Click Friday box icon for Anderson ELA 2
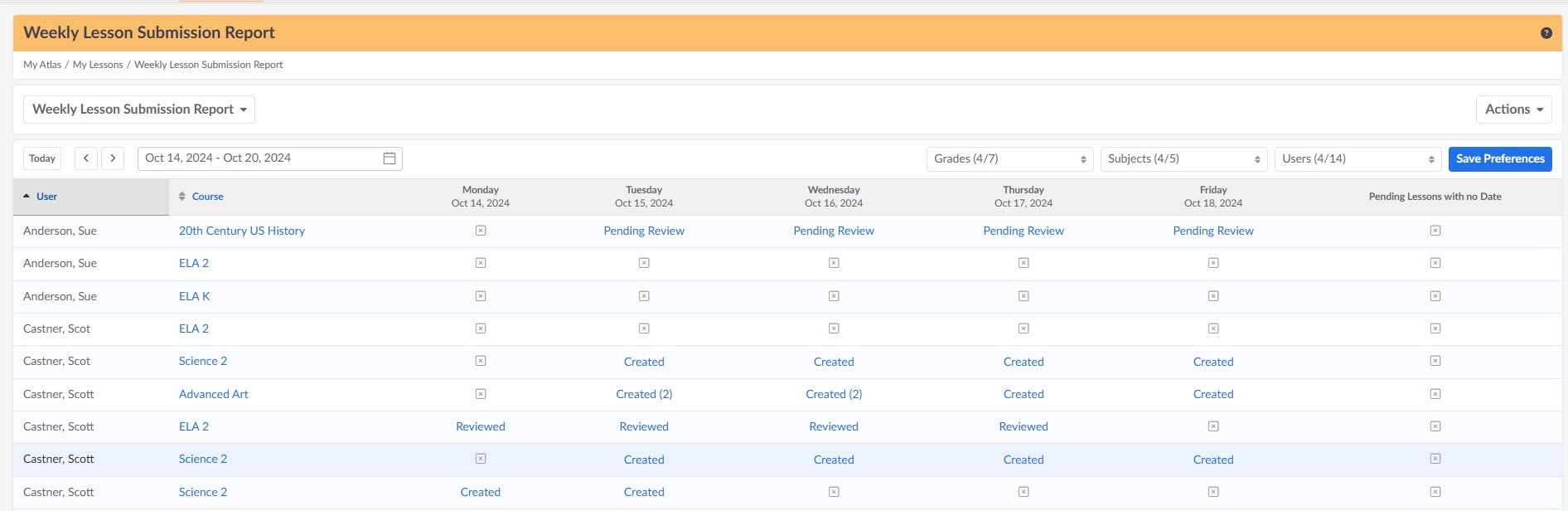The height and width of the screenshot is (511, 1568). click(1213, 263)
